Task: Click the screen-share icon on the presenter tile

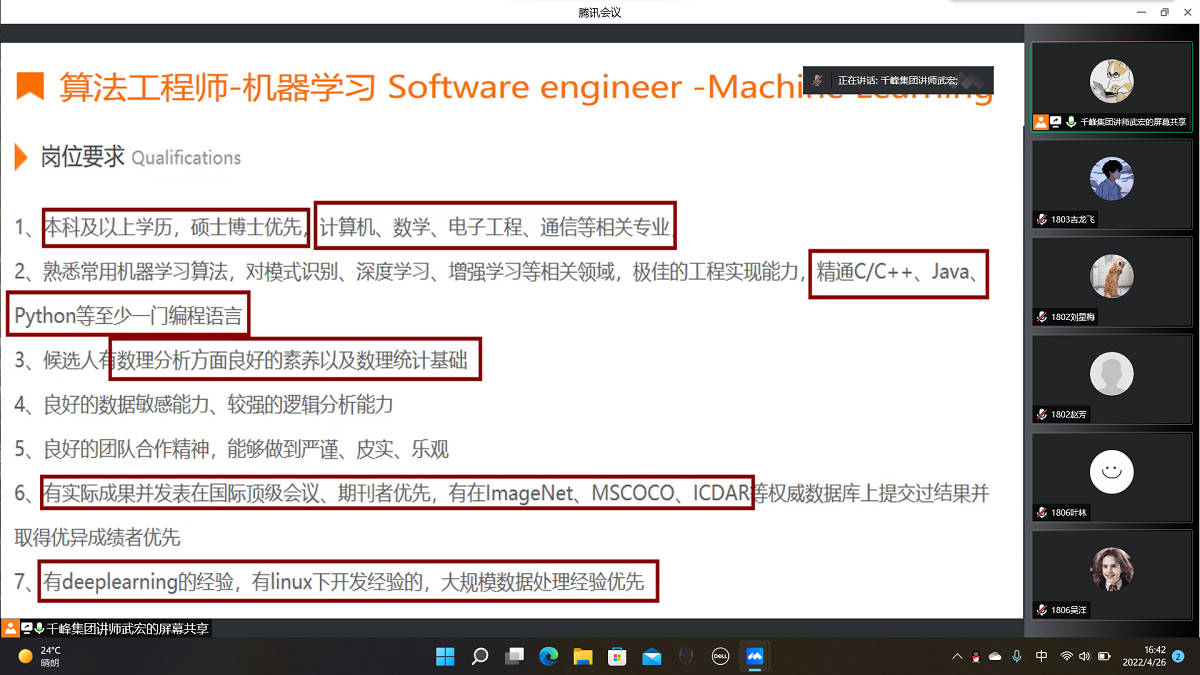Action: coord(1056,122)
